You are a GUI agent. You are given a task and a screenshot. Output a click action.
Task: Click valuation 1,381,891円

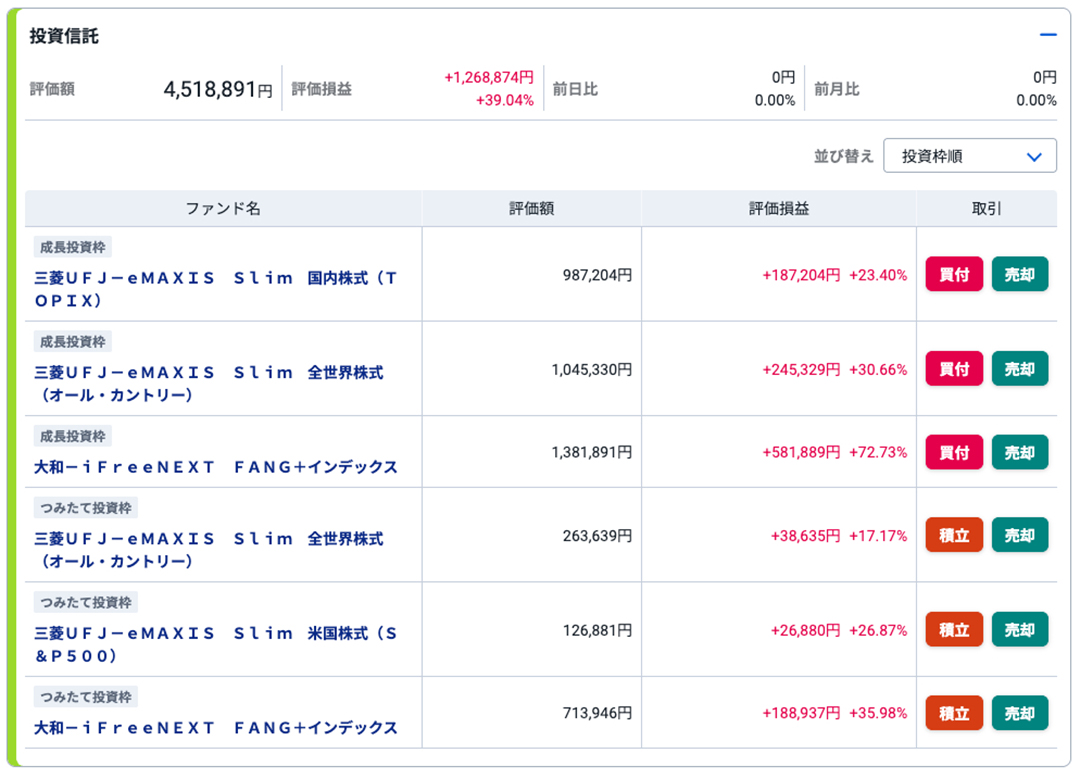click(x=592, y=452)
